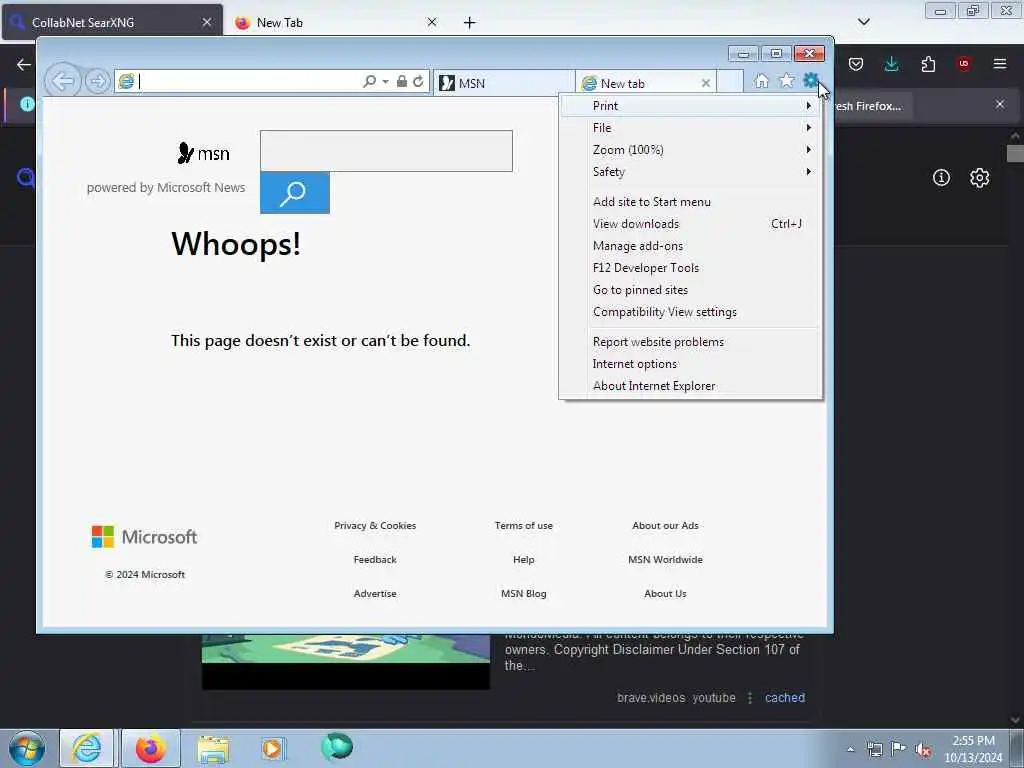Click the msn butterfly logo
The width and height of the screenshot is (1024, 768).
click(203, 153)
